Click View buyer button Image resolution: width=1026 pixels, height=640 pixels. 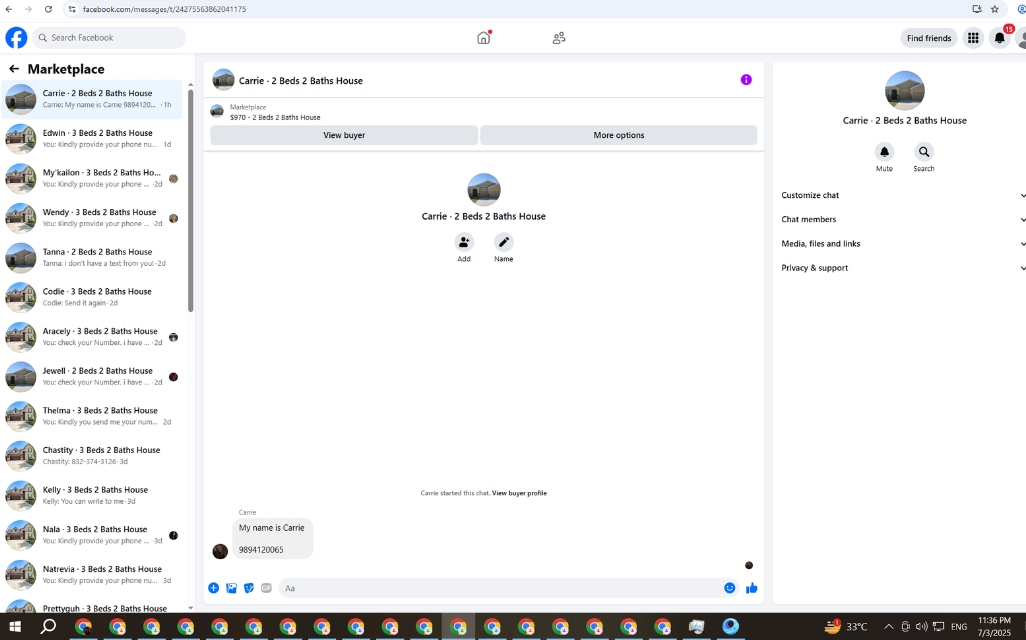click(344, 135)
